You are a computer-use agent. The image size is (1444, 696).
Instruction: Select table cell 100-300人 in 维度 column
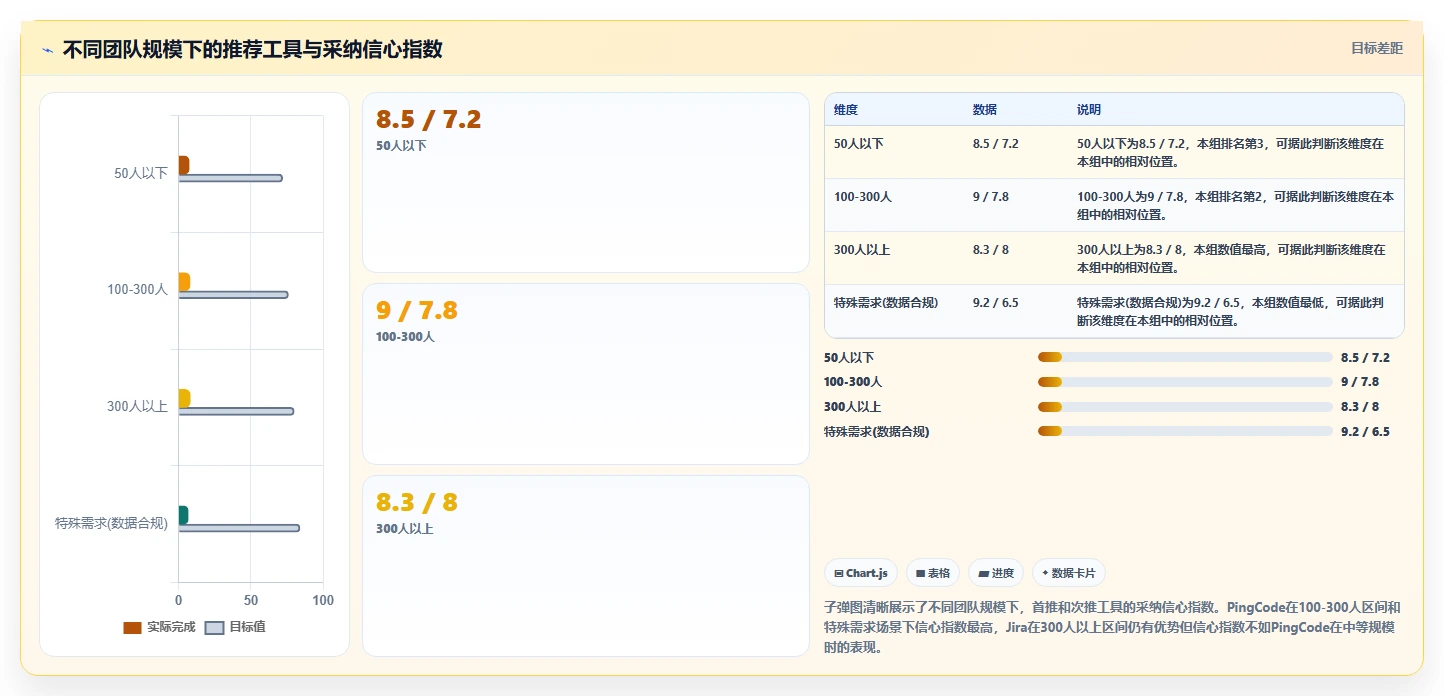tap(863, 197)
